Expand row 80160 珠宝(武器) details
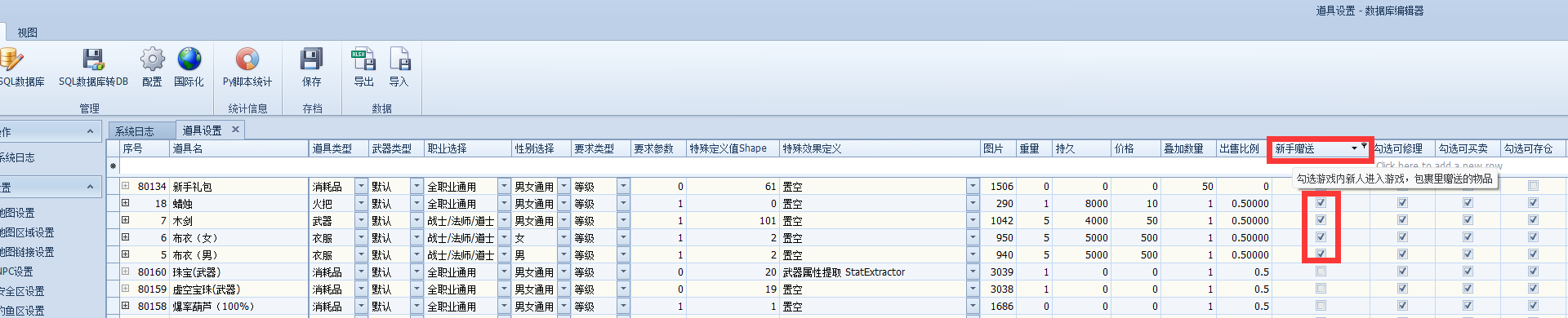 pyautogui.click(x=125, y=272)
